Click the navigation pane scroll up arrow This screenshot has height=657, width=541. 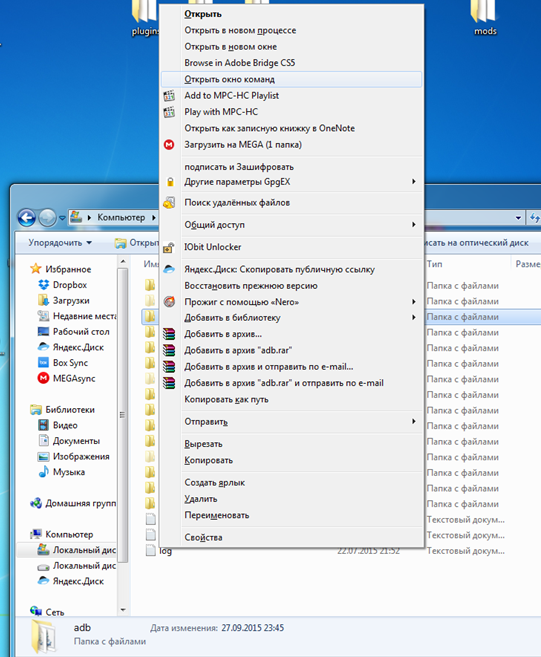point(123,262)
